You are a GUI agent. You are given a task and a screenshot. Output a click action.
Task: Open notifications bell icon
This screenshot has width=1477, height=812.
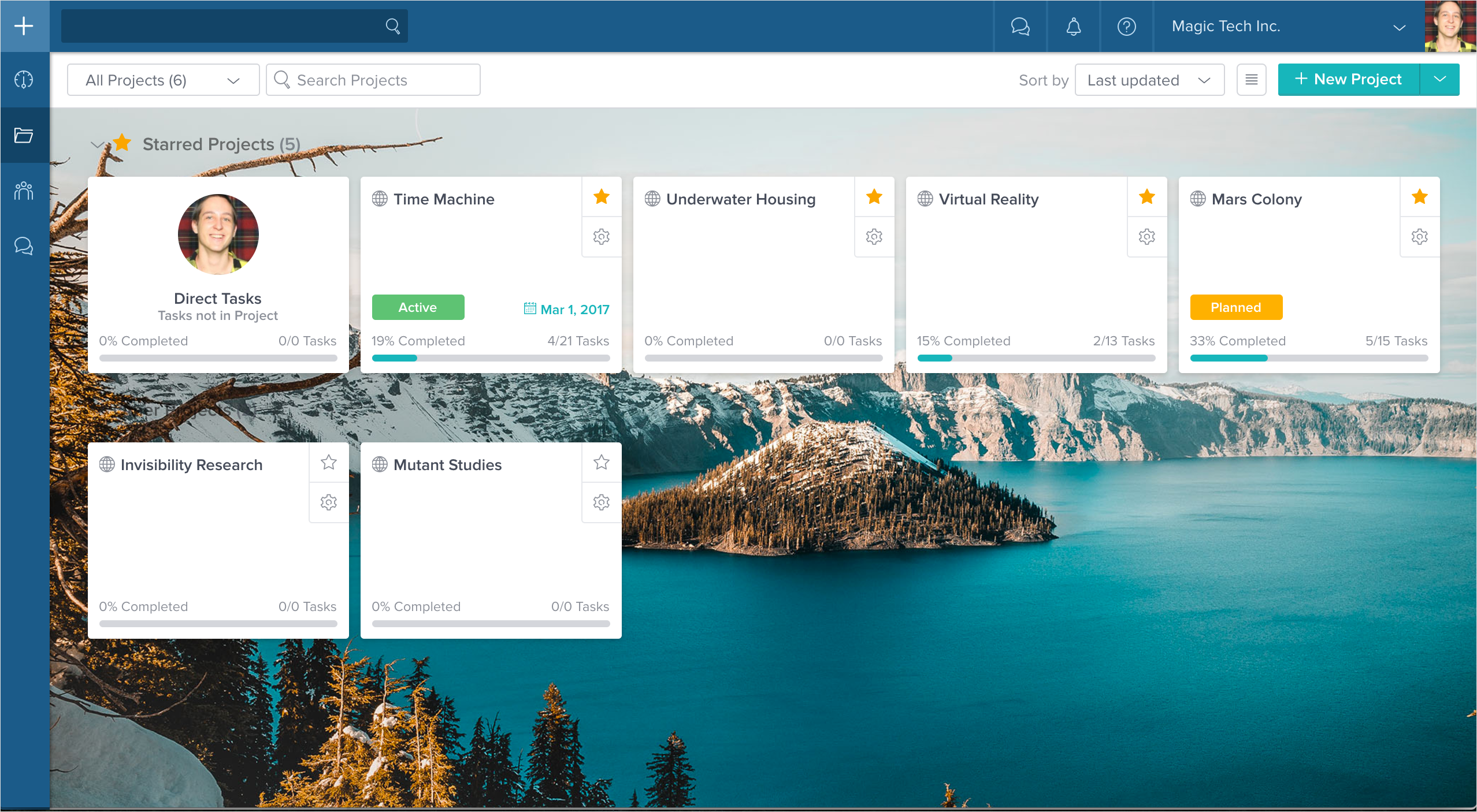pyautogui.click(x=1073, y=27)
